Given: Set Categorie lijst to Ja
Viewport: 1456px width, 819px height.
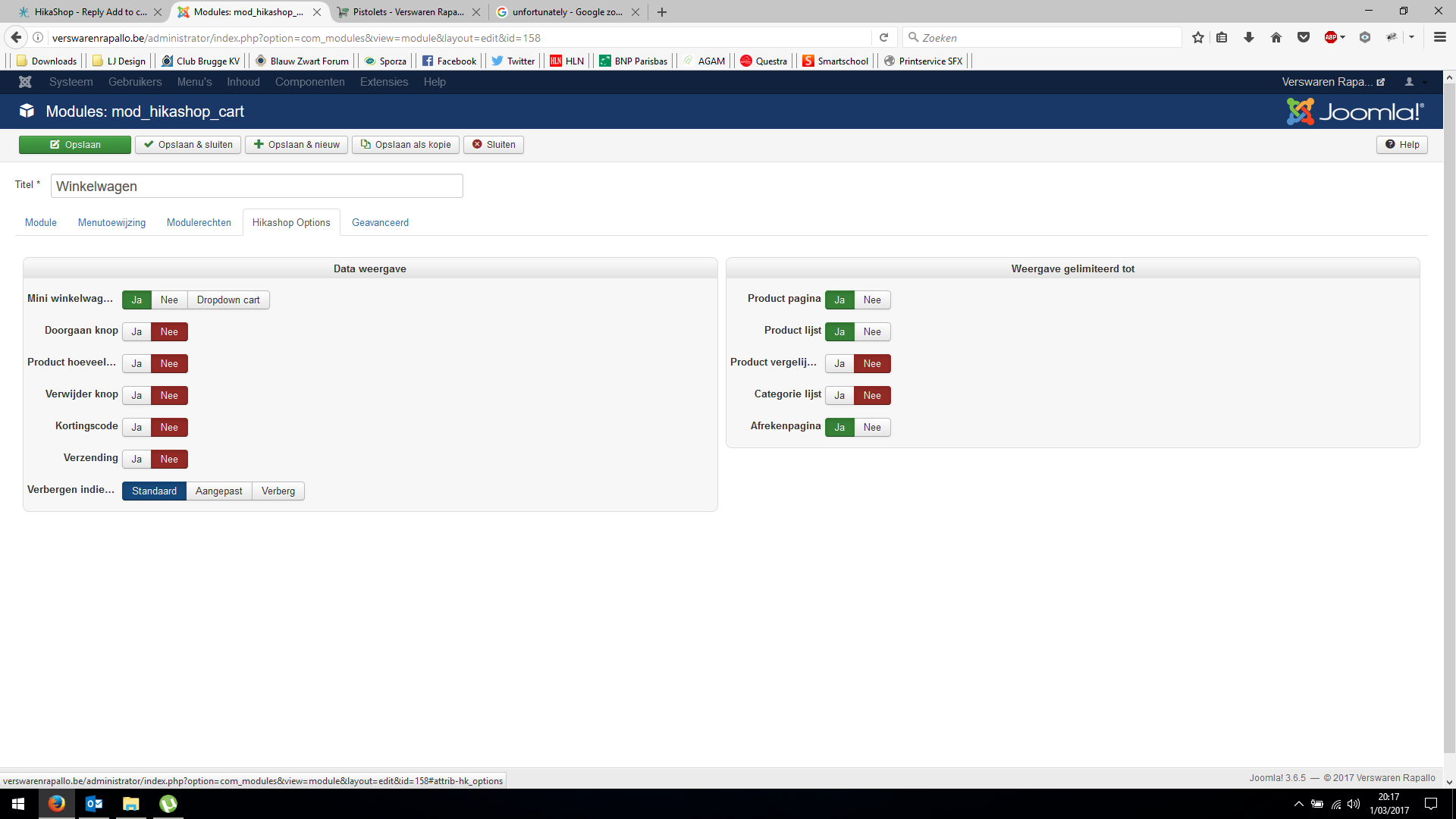Looking at the screenshot, I should pos(839,395).
